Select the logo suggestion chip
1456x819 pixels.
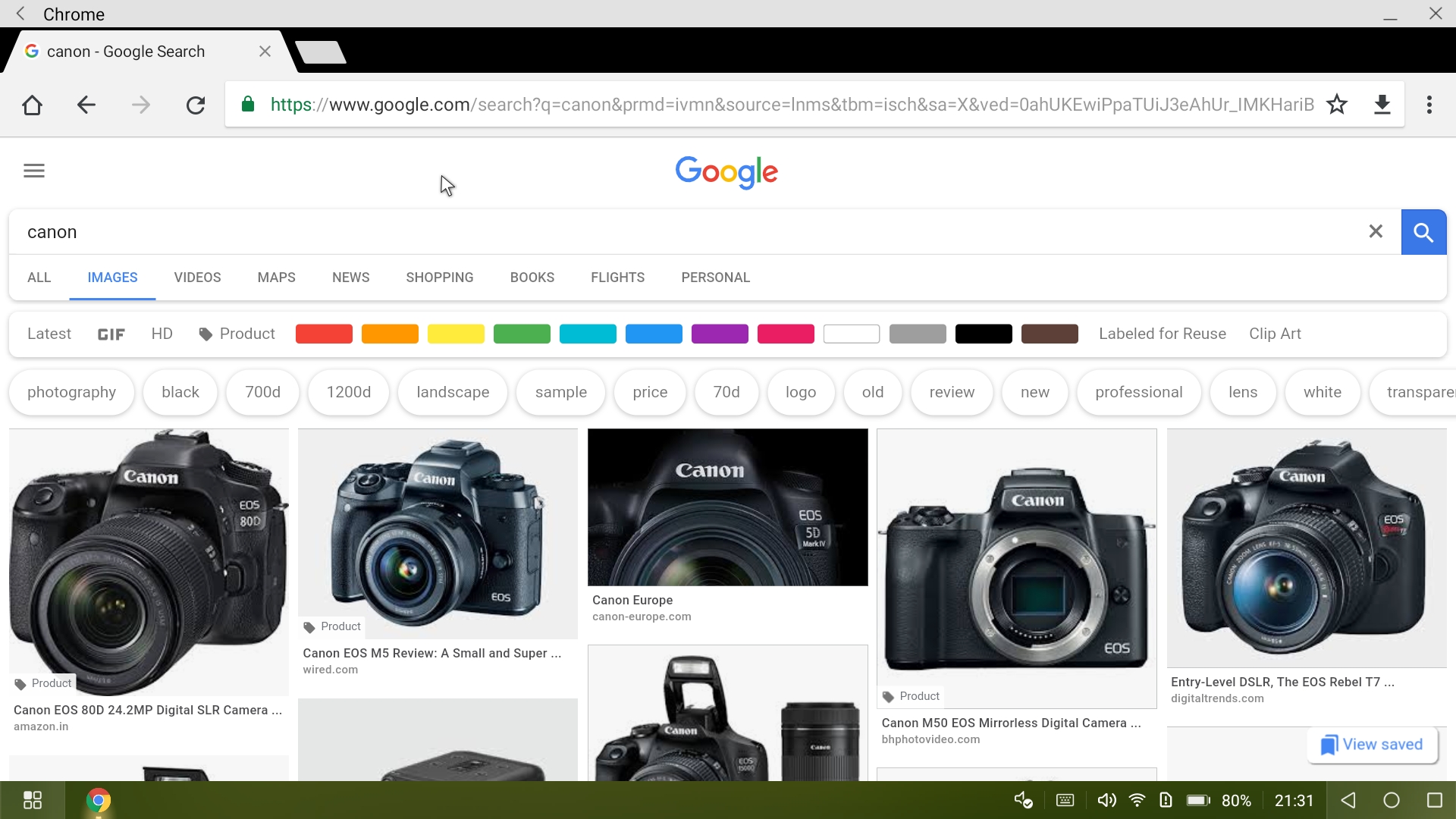(801, 392)
